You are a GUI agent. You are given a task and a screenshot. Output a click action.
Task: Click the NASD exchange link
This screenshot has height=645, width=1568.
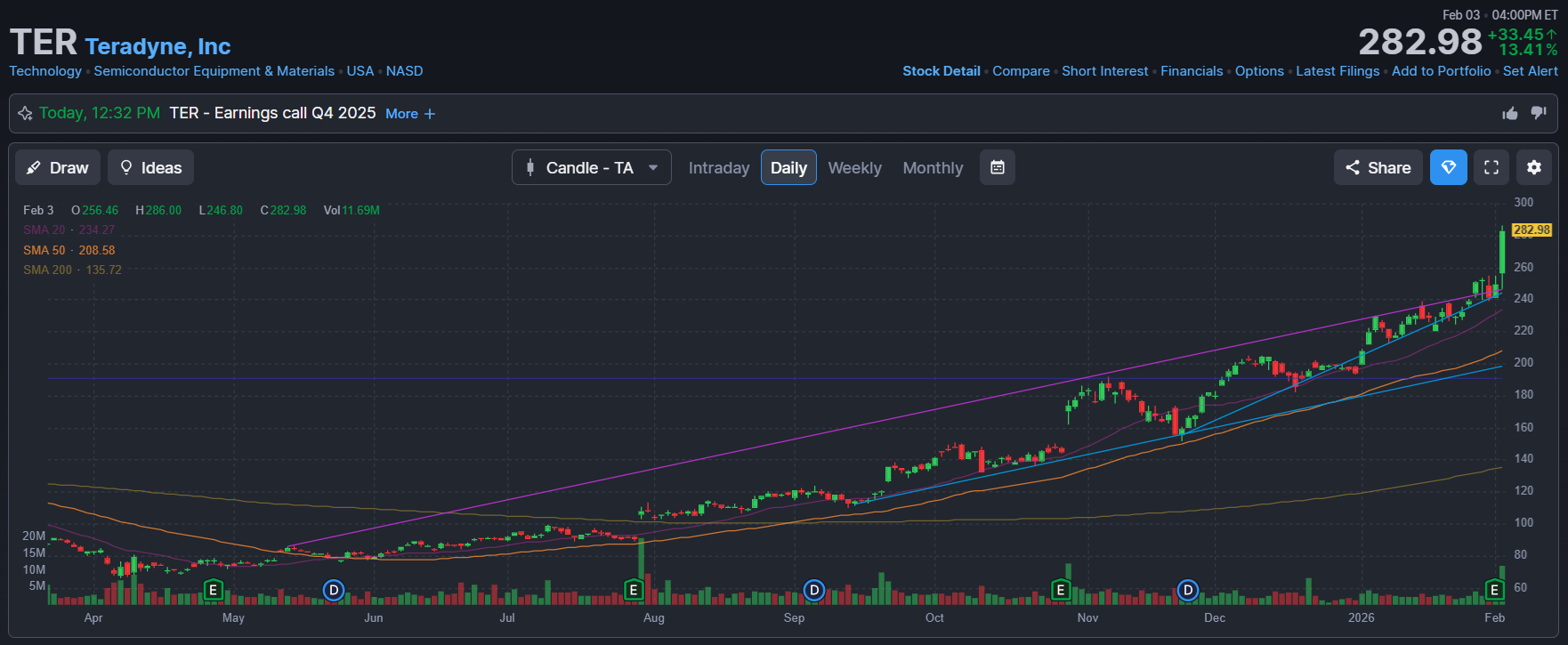pyautogui.click(x=405, y=71)
